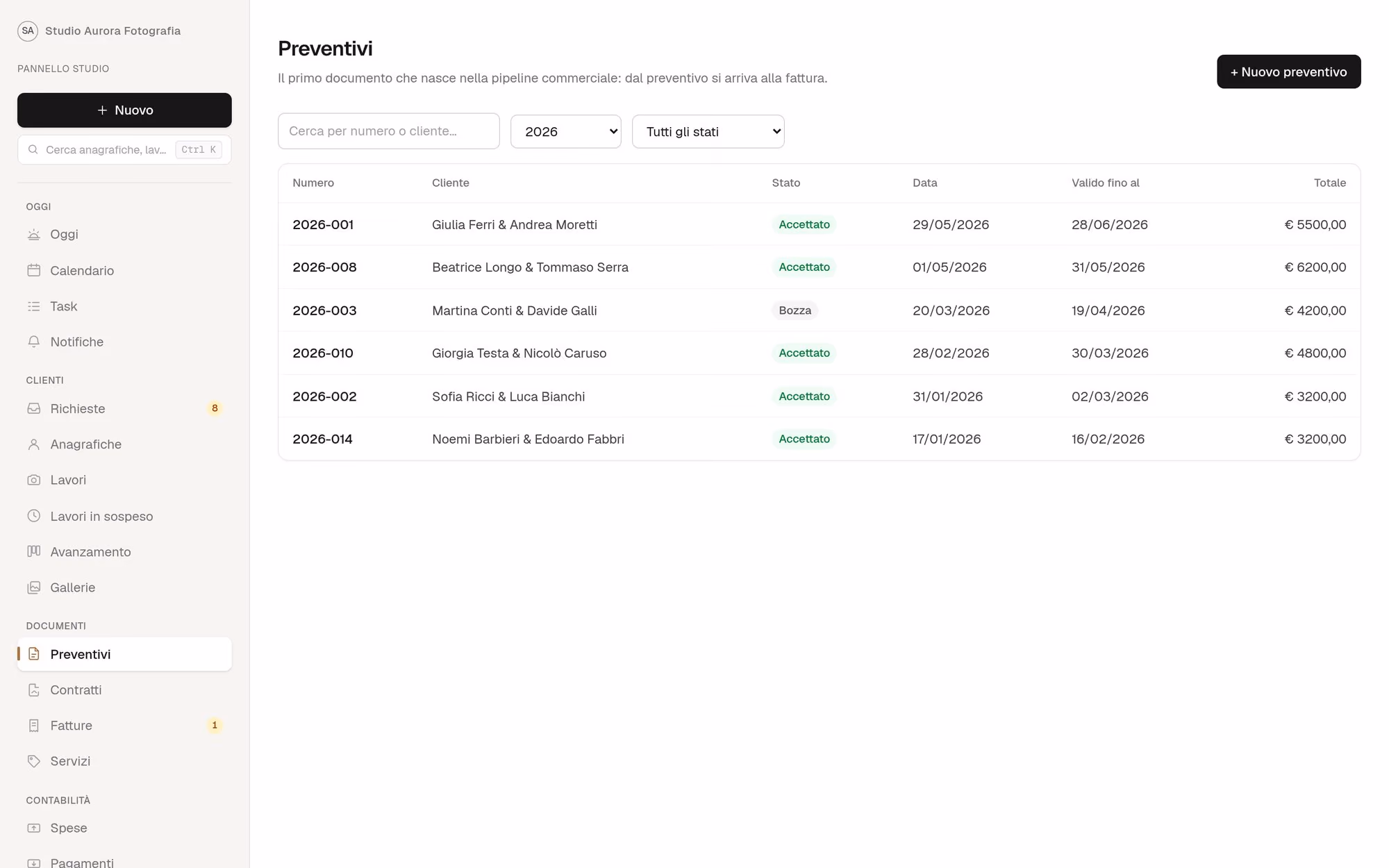Click the Servizi tag icon
Image resolution: width=1389 pixels, height=868 pixels.
click(33, 761)
